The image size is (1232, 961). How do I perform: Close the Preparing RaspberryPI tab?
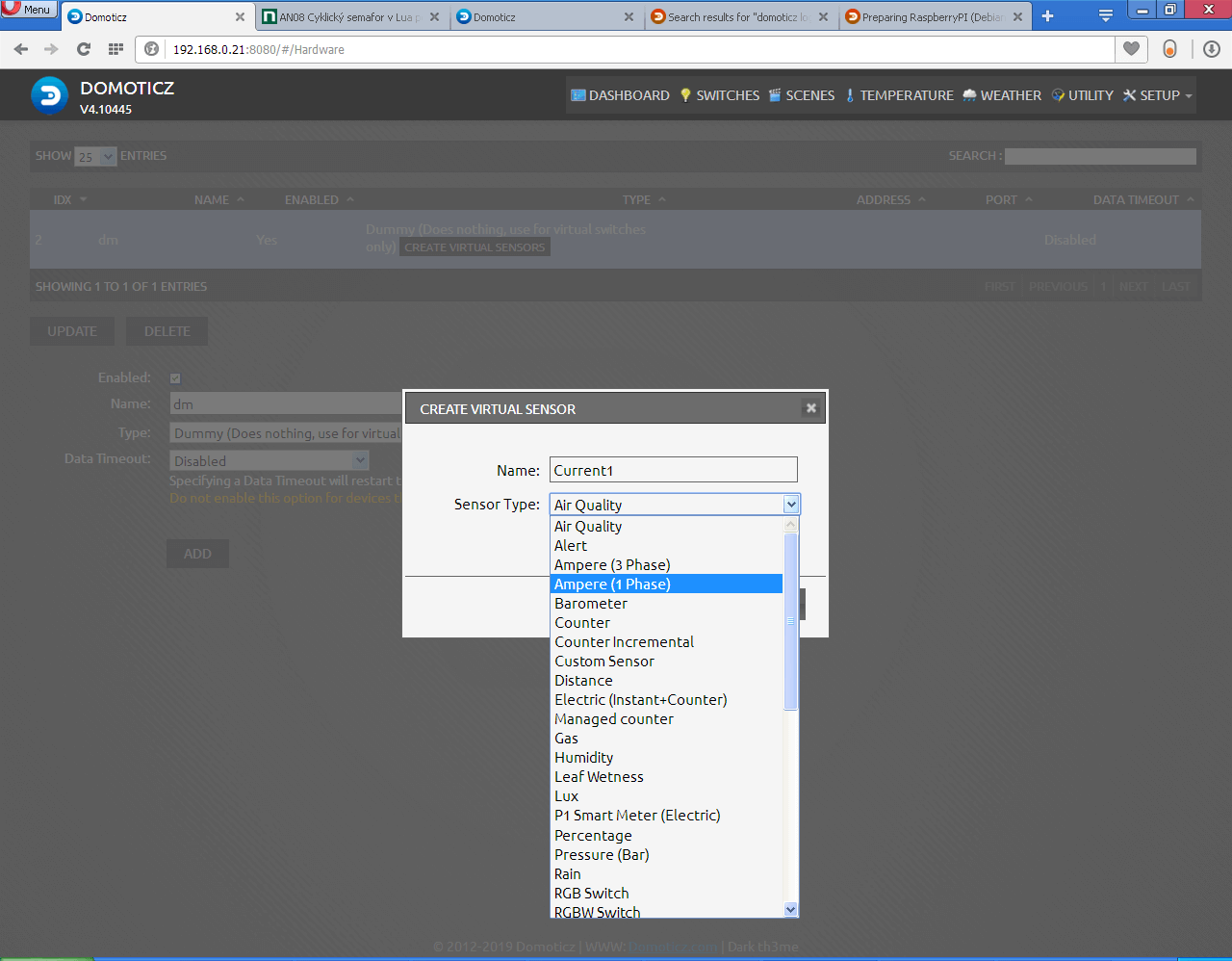[1017, 17]
